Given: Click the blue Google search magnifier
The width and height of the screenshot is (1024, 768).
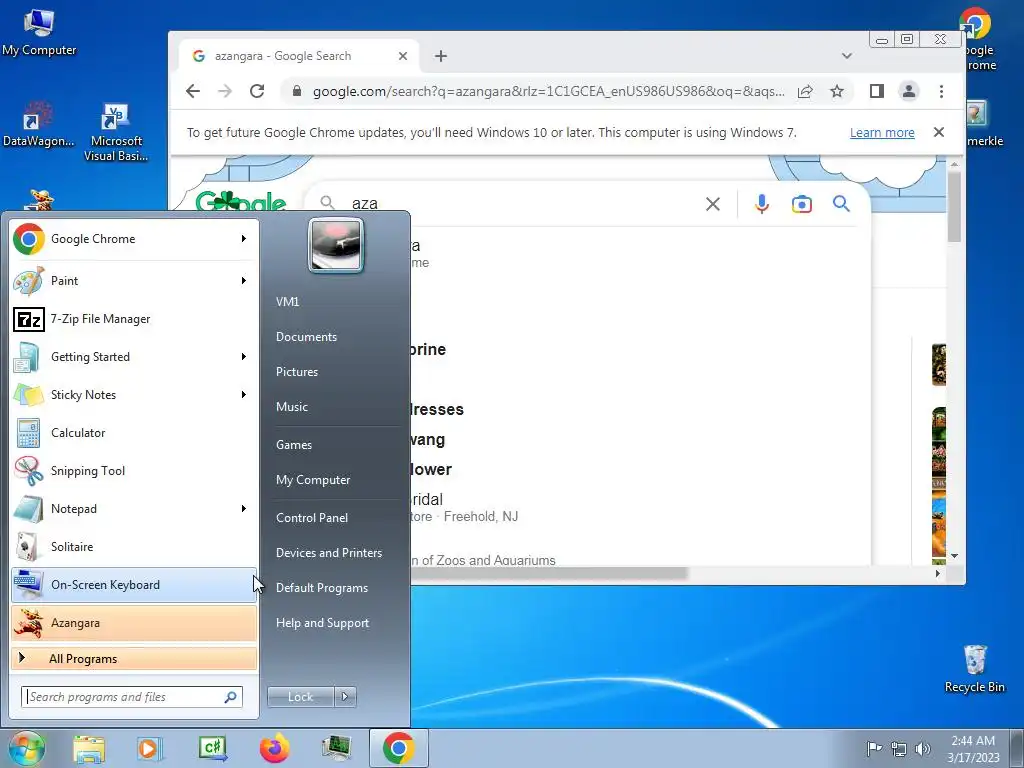Looking at the screenshot, I should 841,204.
